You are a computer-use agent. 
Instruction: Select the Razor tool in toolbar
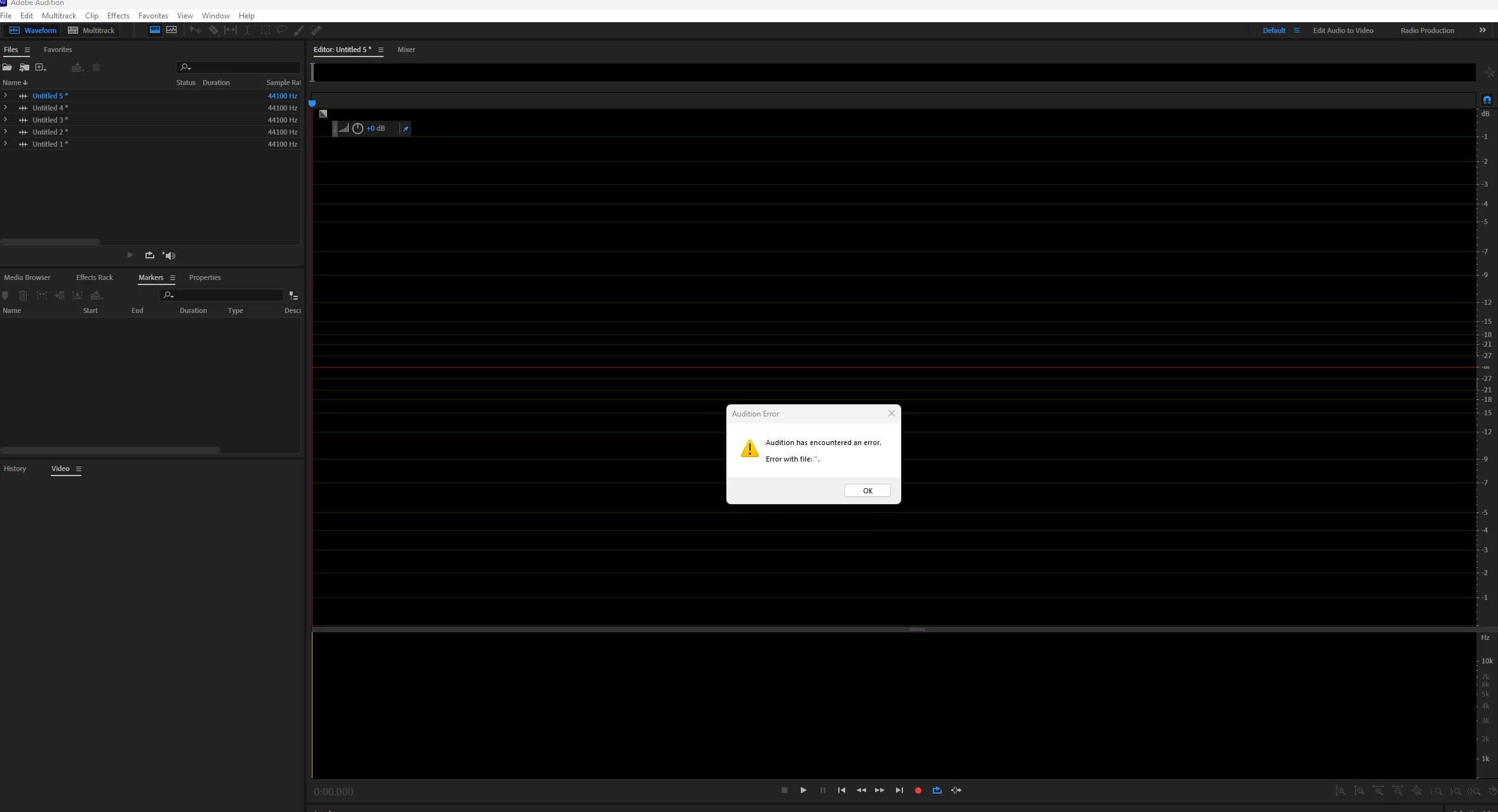[x=213, y=30]
